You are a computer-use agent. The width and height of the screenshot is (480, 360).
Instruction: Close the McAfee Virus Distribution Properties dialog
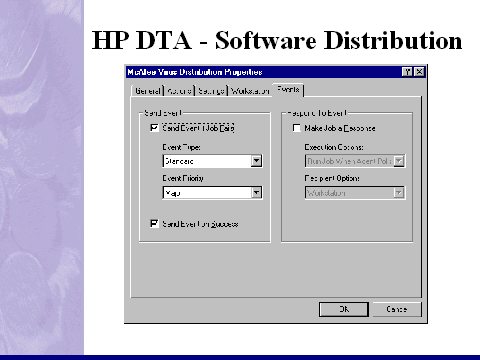[x=419, y=72]
